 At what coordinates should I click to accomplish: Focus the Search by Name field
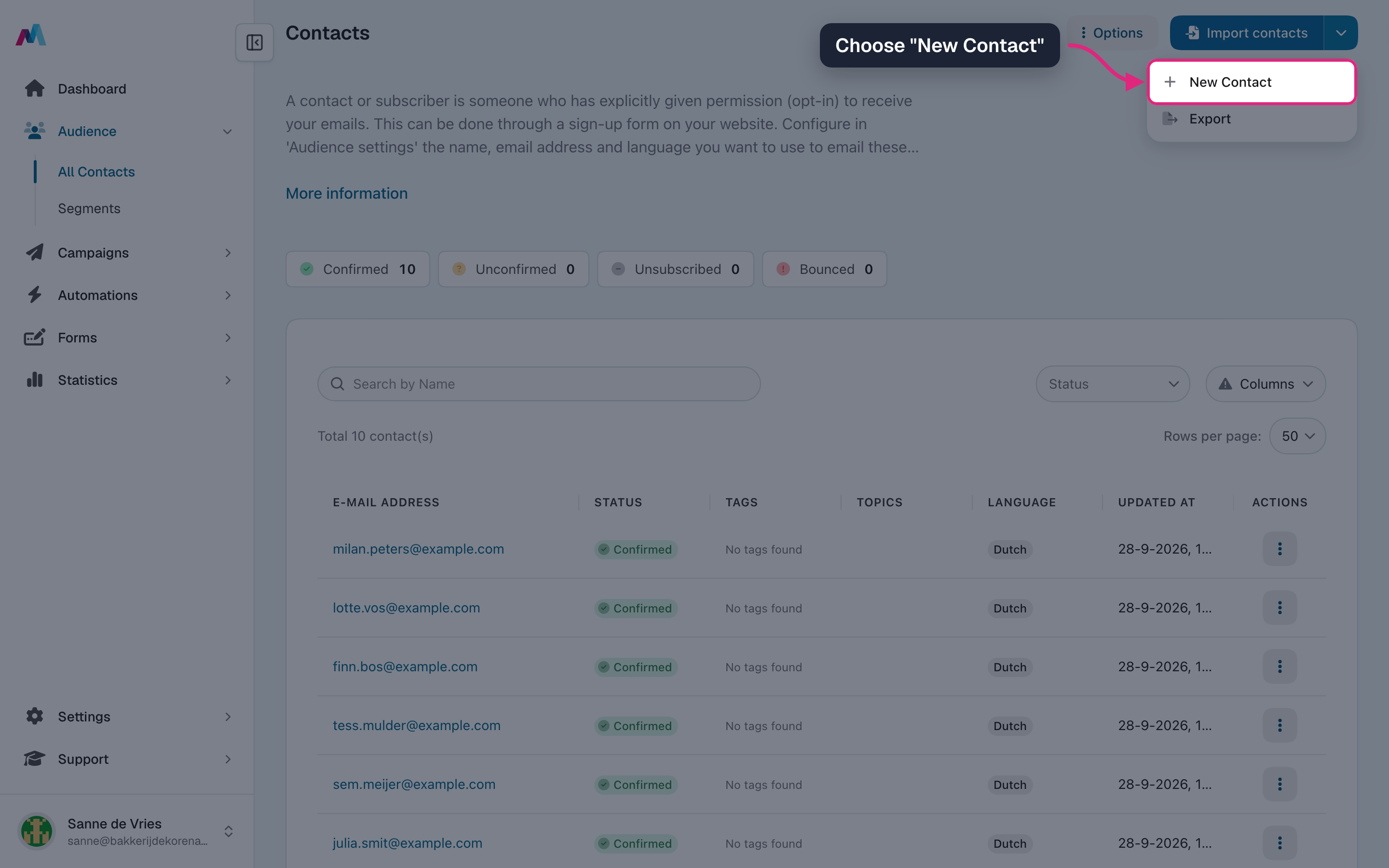pos(539,384)
